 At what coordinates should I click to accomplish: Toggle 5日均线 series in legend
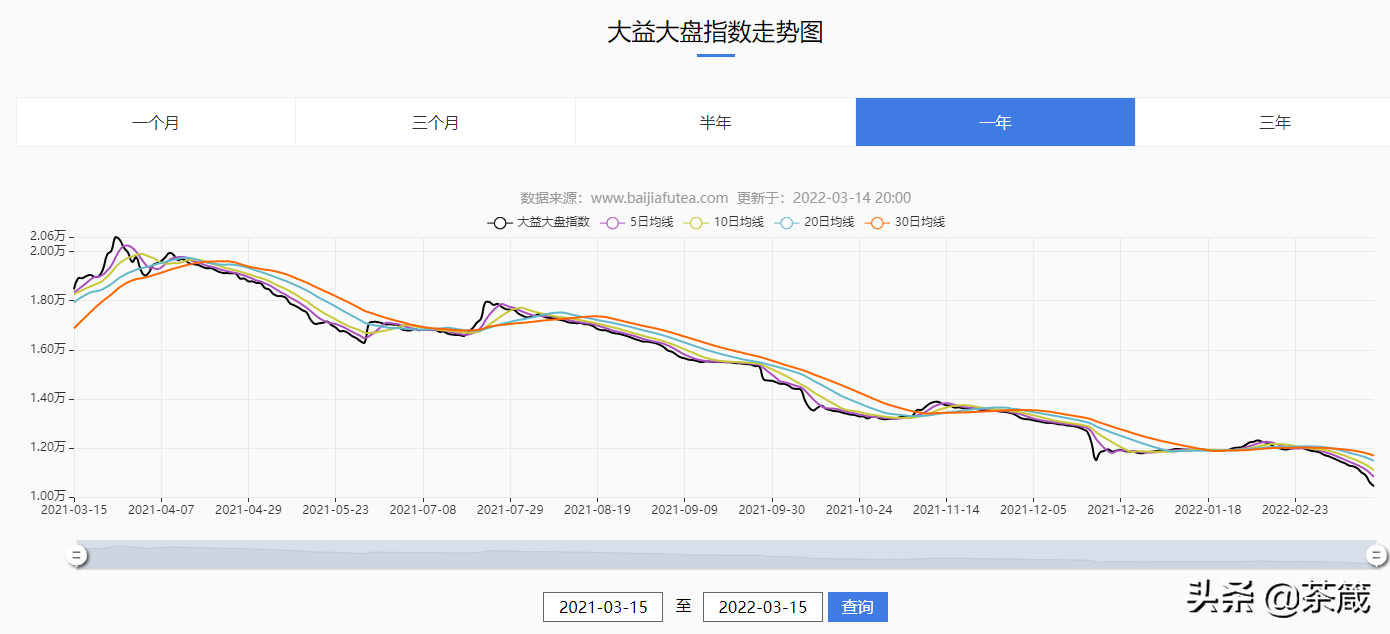pos(636,222)
